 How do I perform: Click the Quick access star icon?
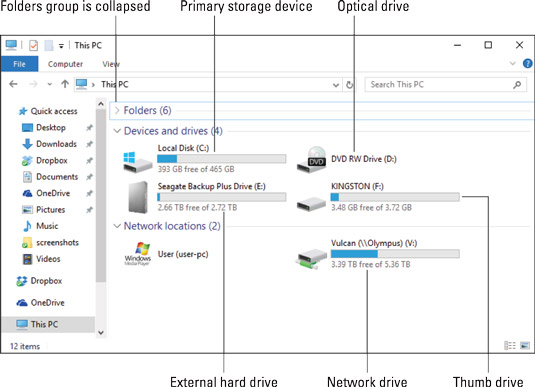[23, 111]
